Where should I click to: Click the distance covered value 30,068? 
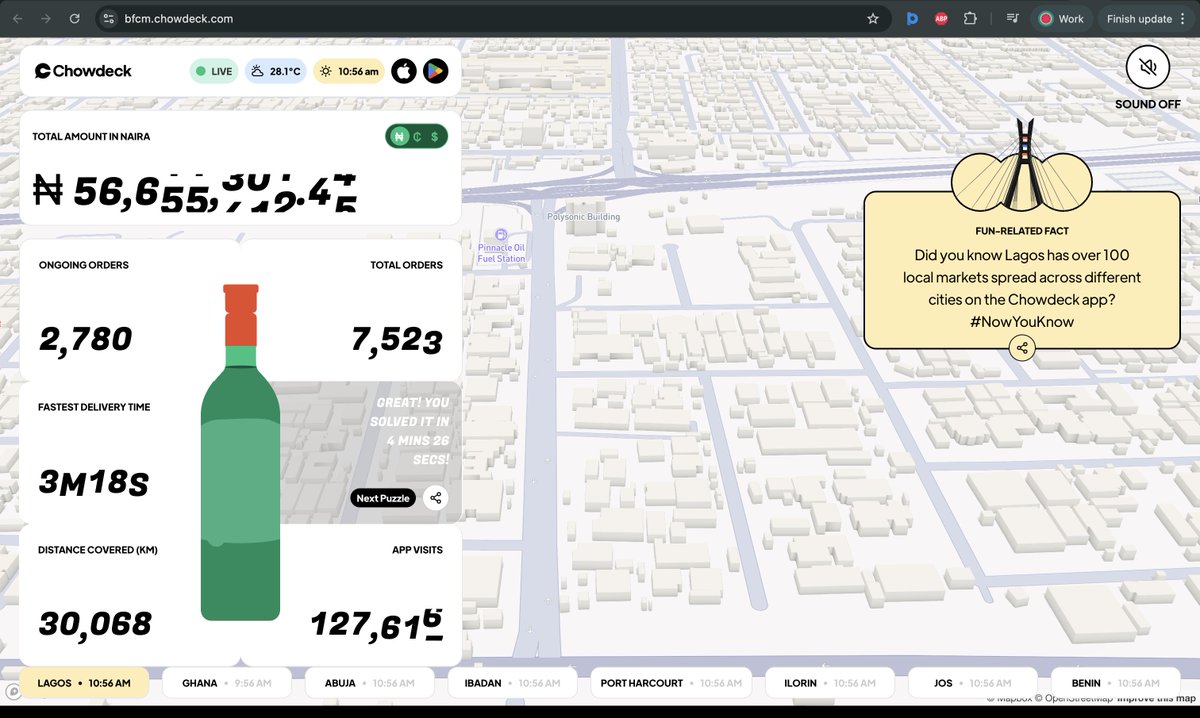pyautogui.click(x=95, y=624)
